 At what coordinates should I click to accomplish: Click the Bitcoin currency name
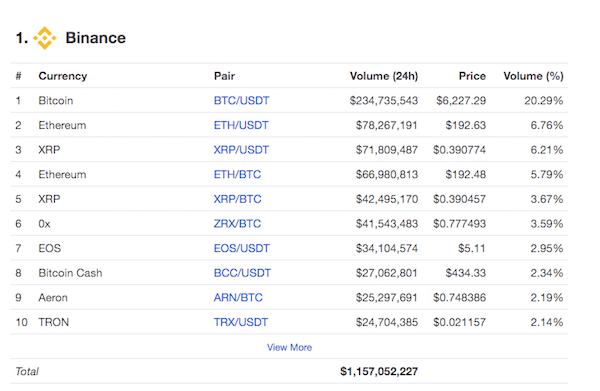[x=56, y=101]
